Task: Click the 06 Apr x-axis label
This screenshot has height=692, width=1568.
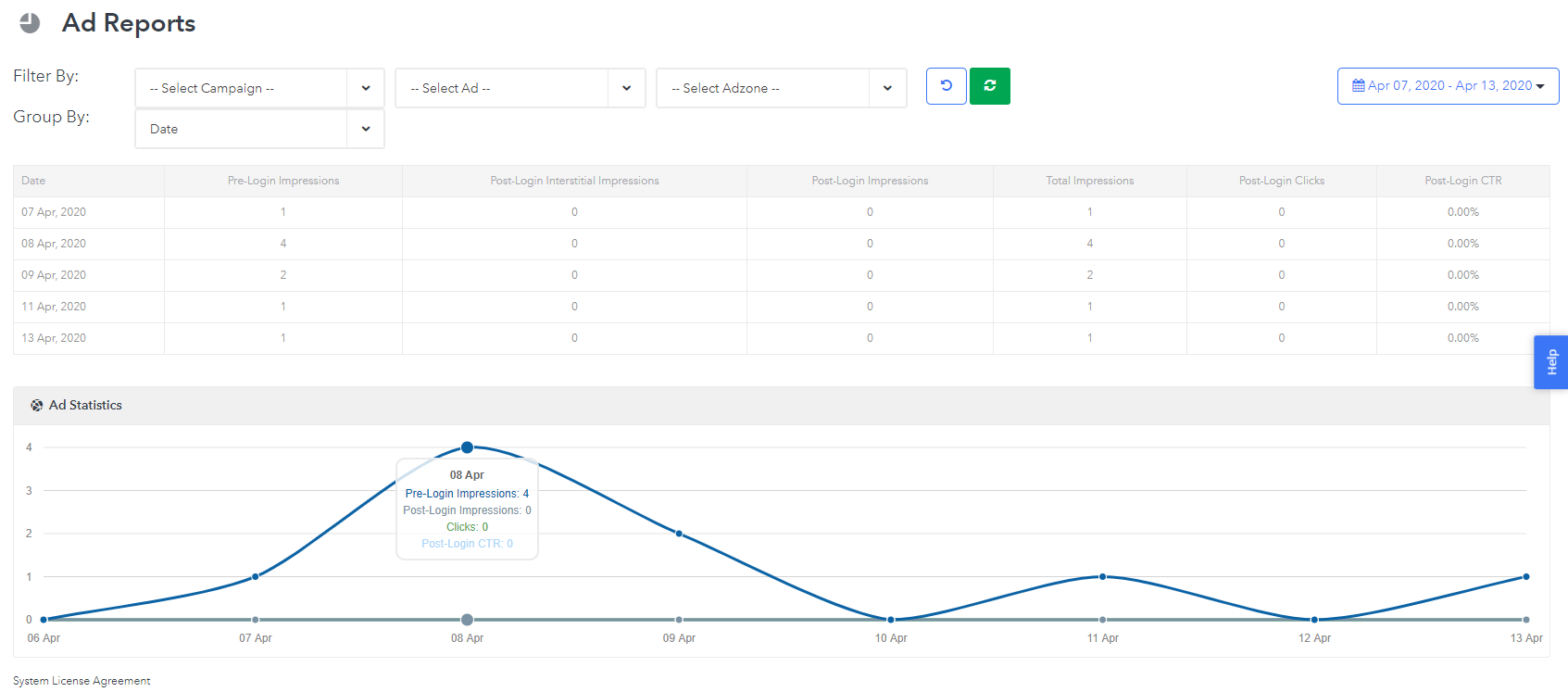Action: 44,638
